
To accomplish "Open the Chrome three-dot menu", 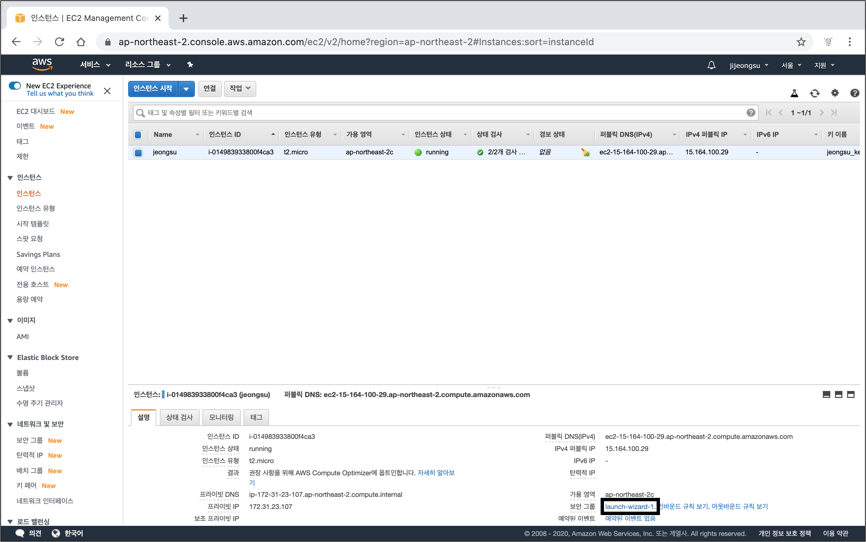I will click(849, 42).
